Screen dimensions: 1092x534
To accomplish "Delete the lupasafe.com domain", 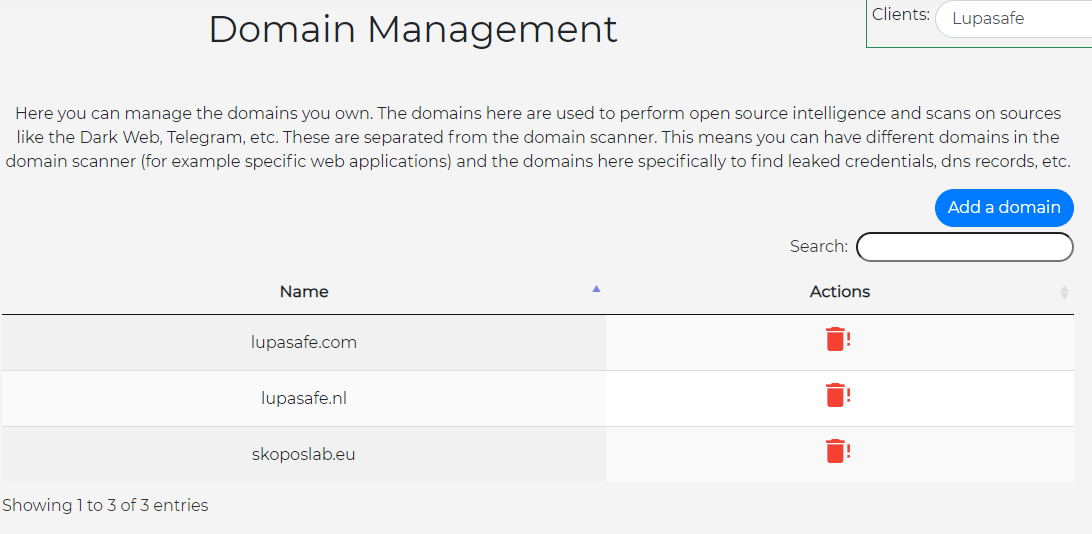I will (x=838, y=340).
